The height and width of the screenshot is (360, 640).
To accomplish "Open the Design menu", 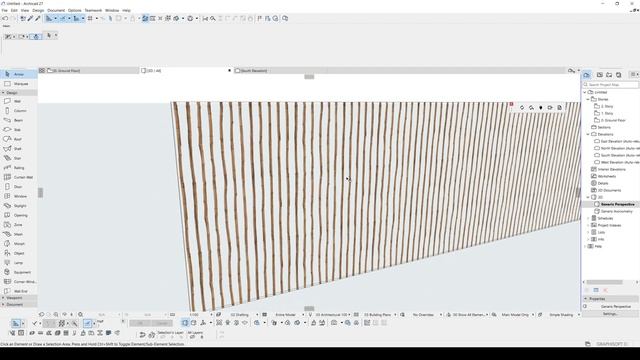I will pos(38,10).
